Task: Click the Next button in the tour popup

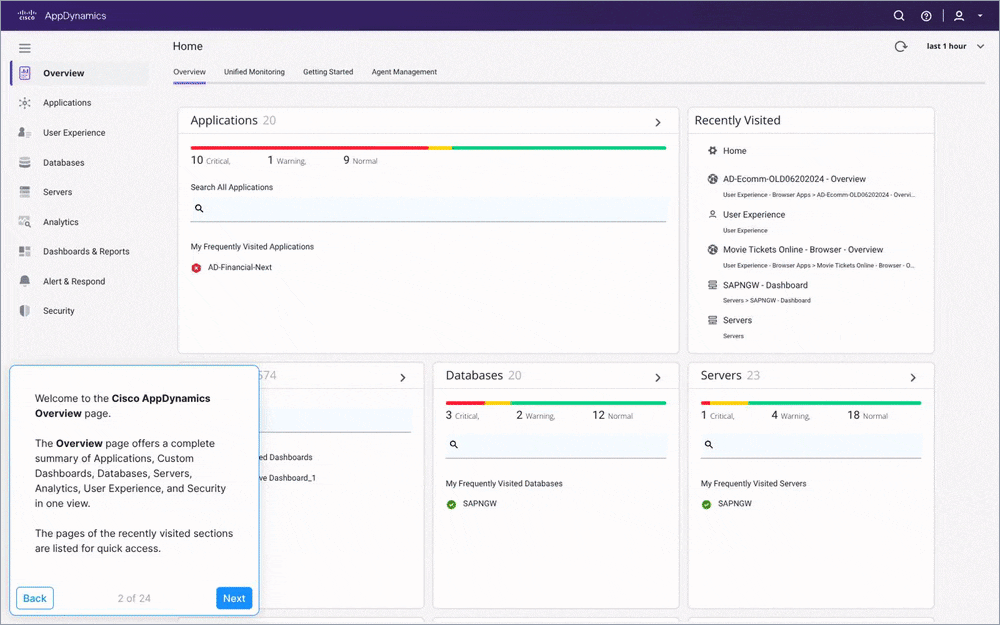Action: [x=234, y=598]
